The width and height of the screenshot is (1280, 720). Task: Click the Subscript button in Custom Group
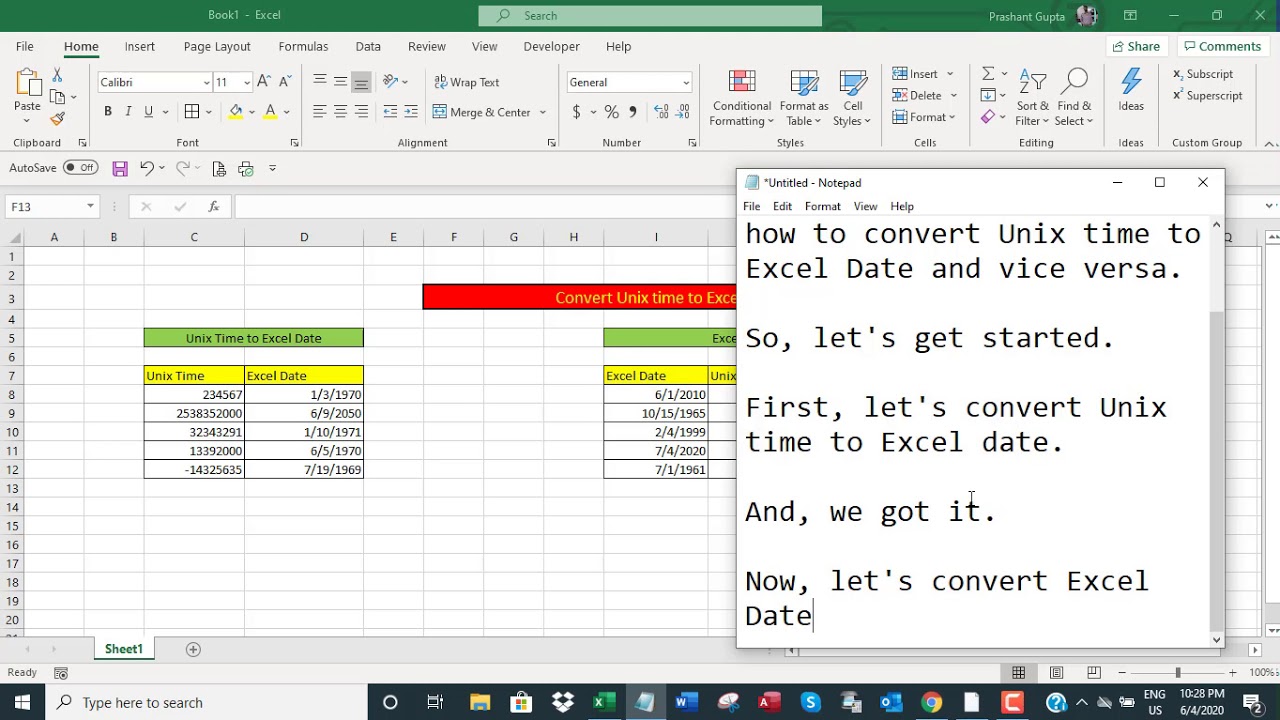[1203, 74]
